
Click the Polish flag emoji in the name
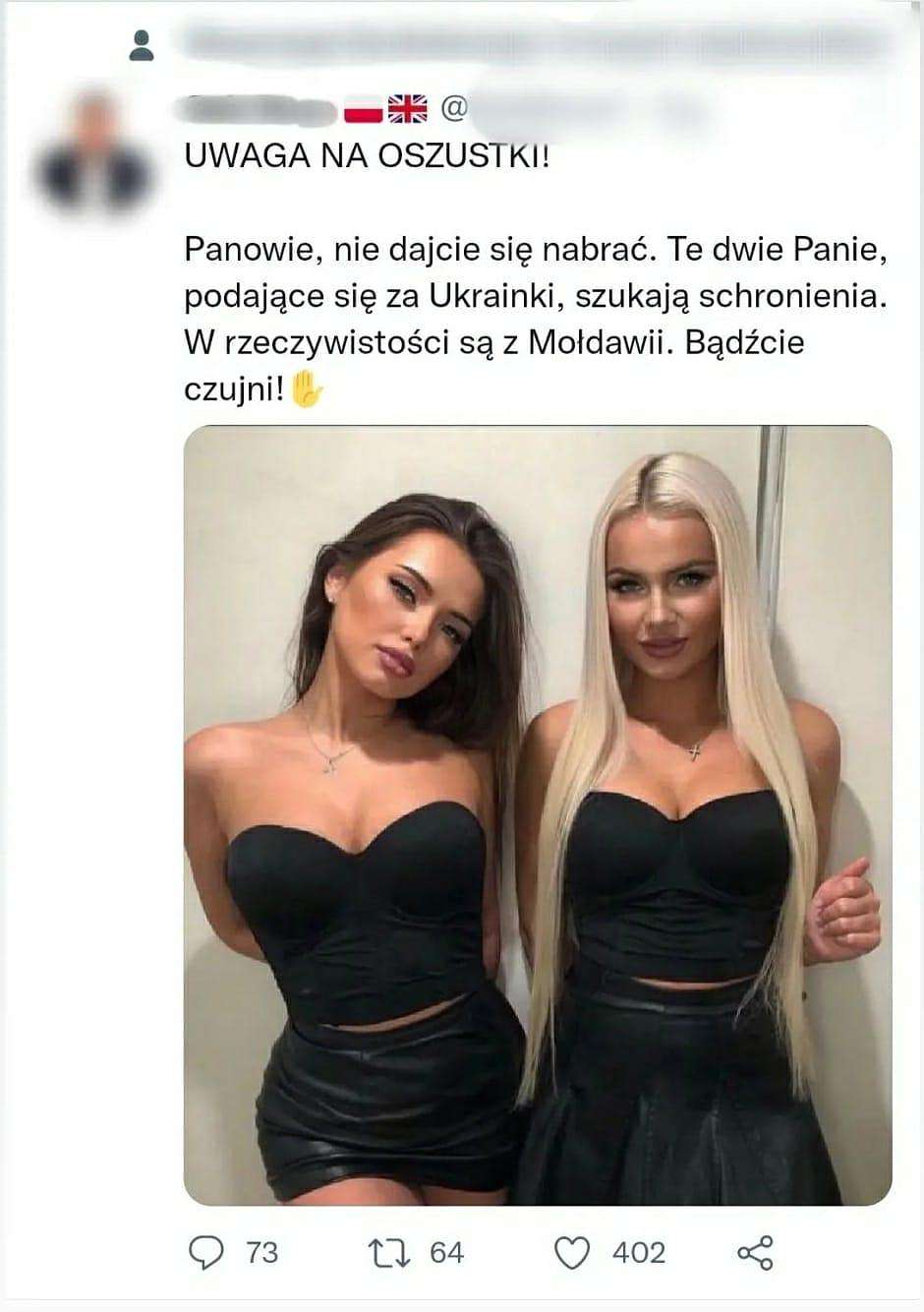[363, 109]
